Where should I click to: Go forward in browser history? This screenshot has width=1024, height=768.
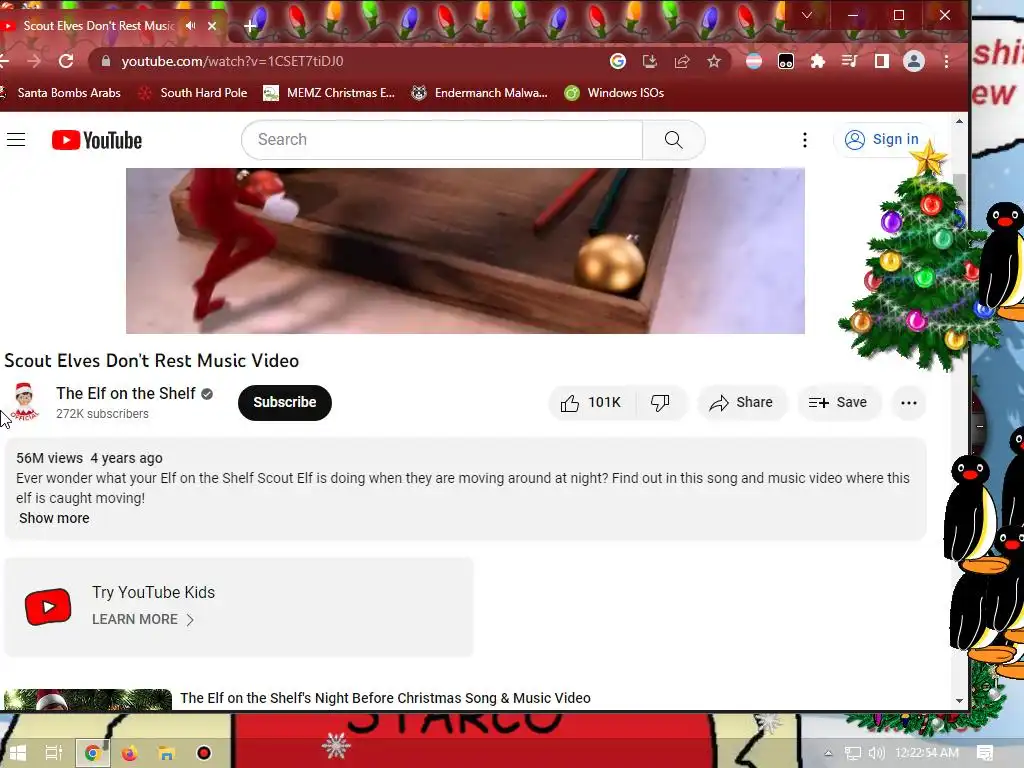click(x=34, y=61)
